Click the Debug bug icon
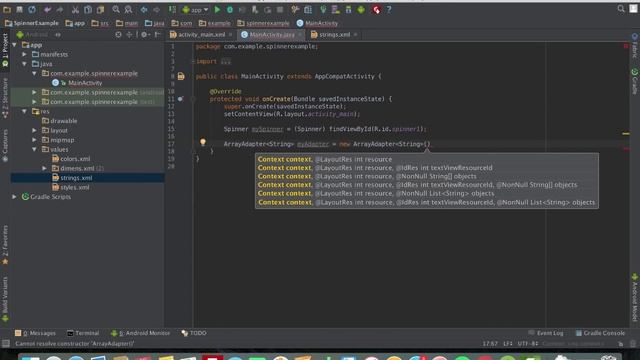Screen dimensions: 640x360 click(230, 9)
